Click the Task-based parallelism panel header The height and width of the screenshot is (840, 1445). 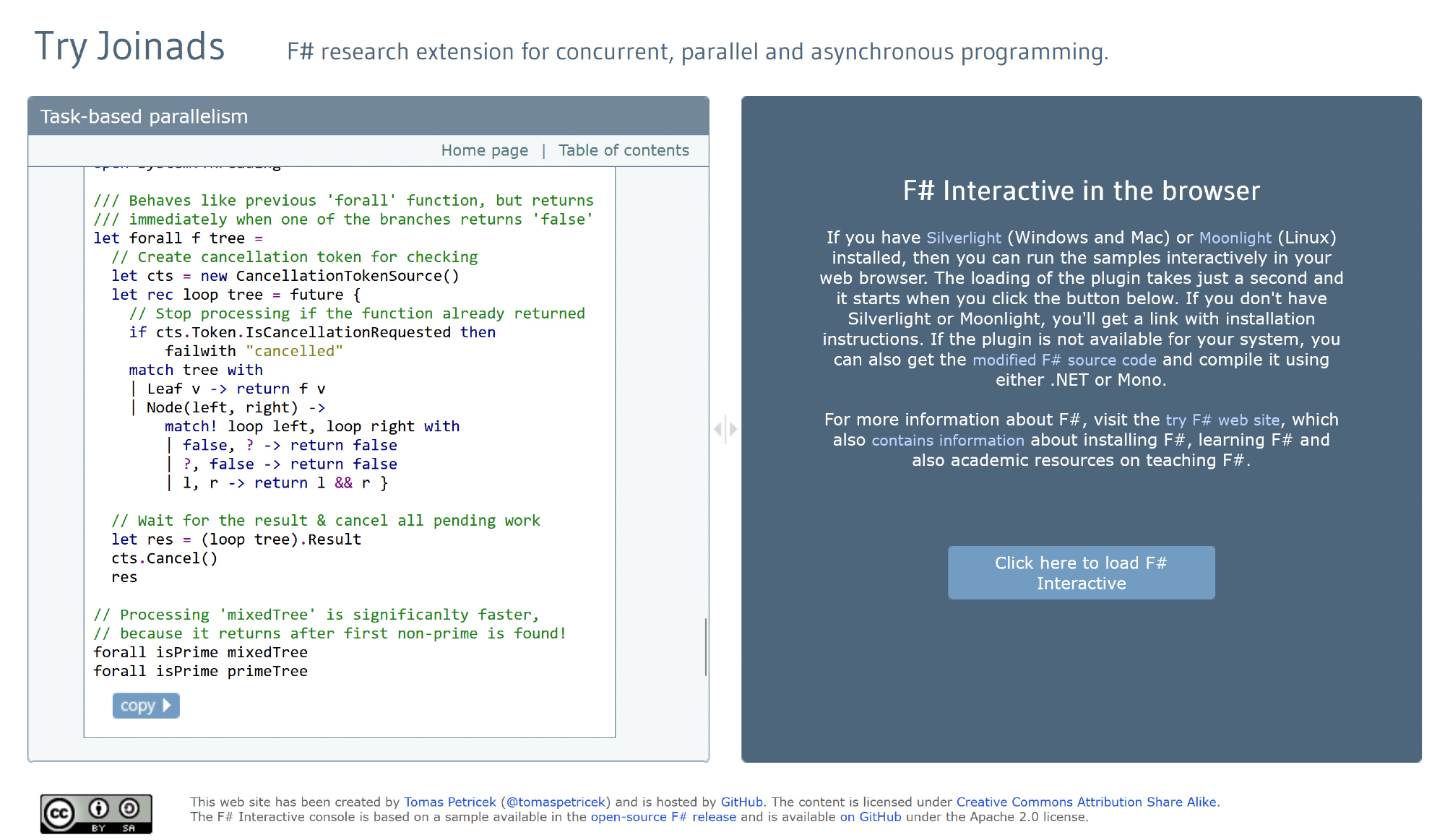[x=144, y=116]
